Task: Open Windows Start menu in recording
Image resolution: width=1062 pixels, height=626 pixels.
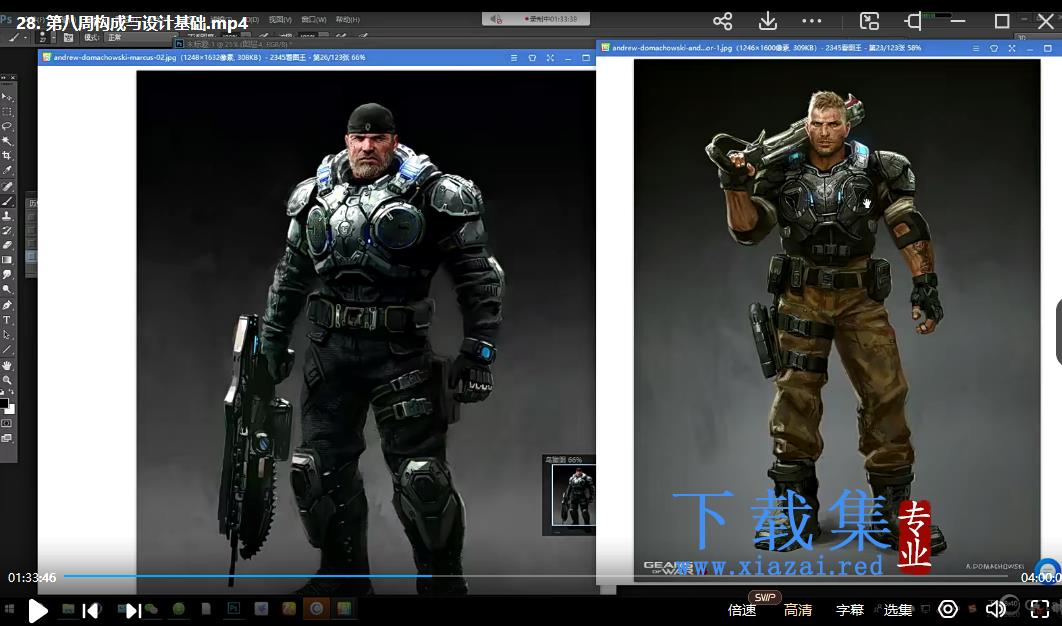Action: pos(9,609)
